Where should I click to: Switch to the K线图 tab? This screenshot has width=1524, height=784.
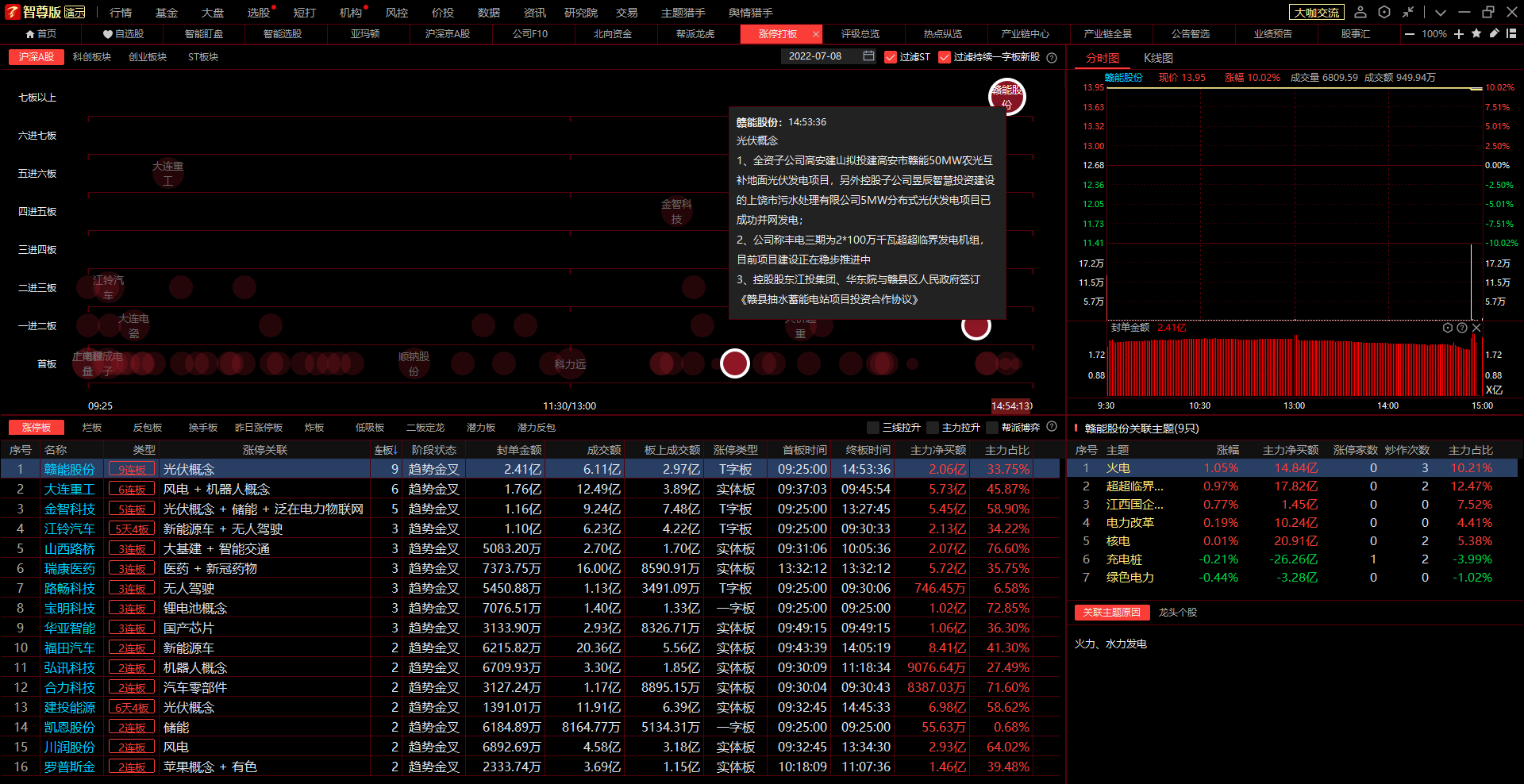coord(1157,58)
